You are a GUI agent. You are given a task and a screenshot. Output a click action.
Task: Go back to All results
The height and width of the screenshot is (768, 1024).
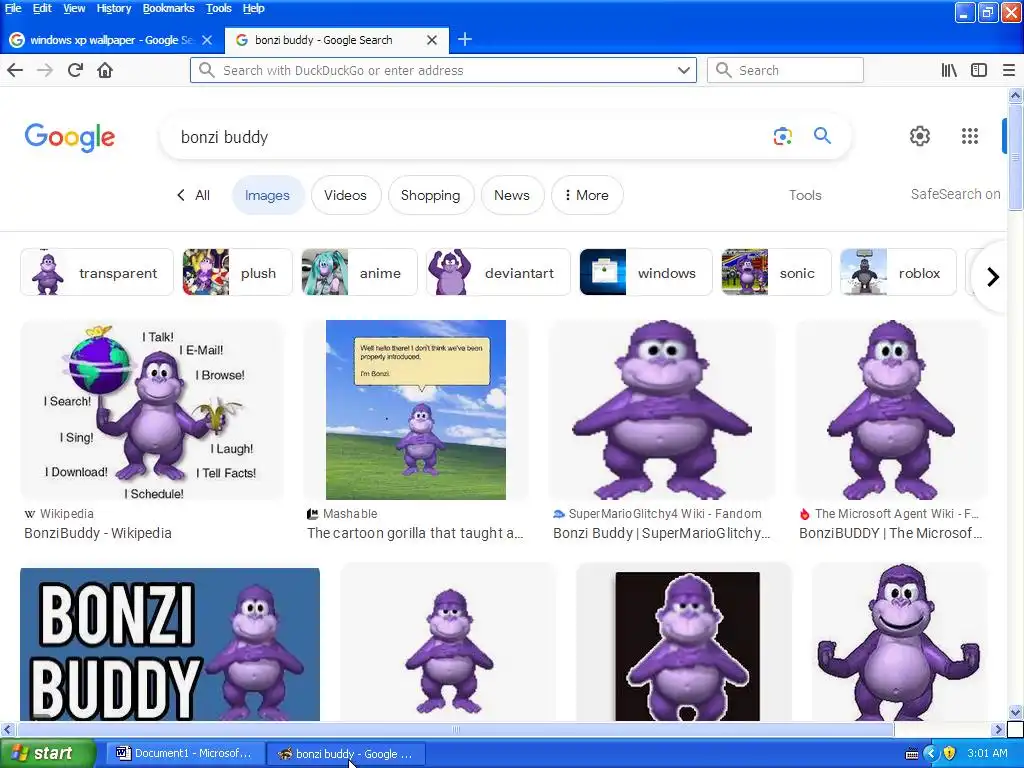pos(194,195)
